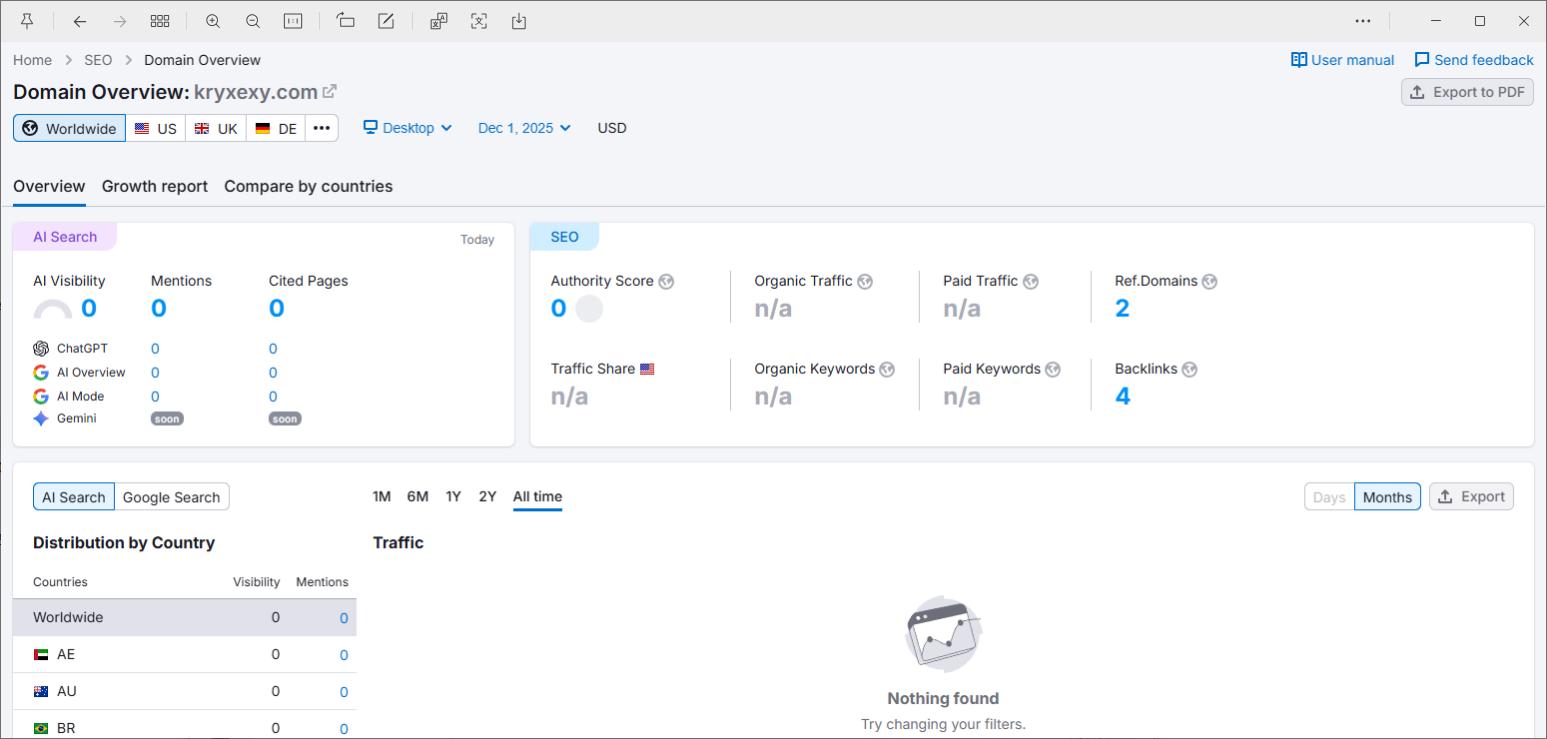The width and height of the screenshot is (1547, 739).
Task: Click the Authority Score value 0
Action: point(559,308)
